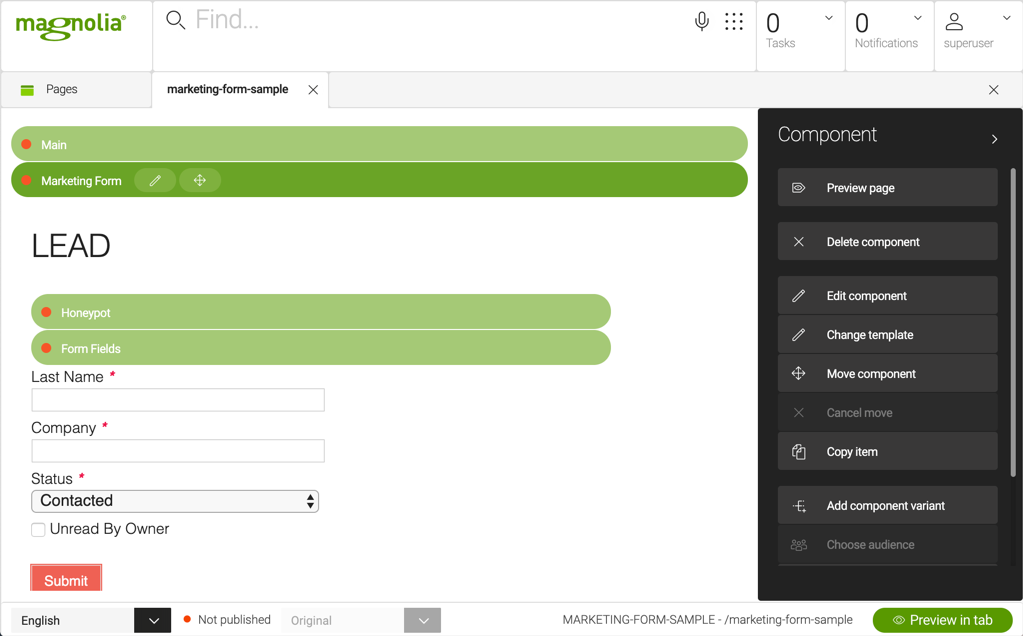
Task: Select the Marketing Form component bar
Action: click(379, 180)
